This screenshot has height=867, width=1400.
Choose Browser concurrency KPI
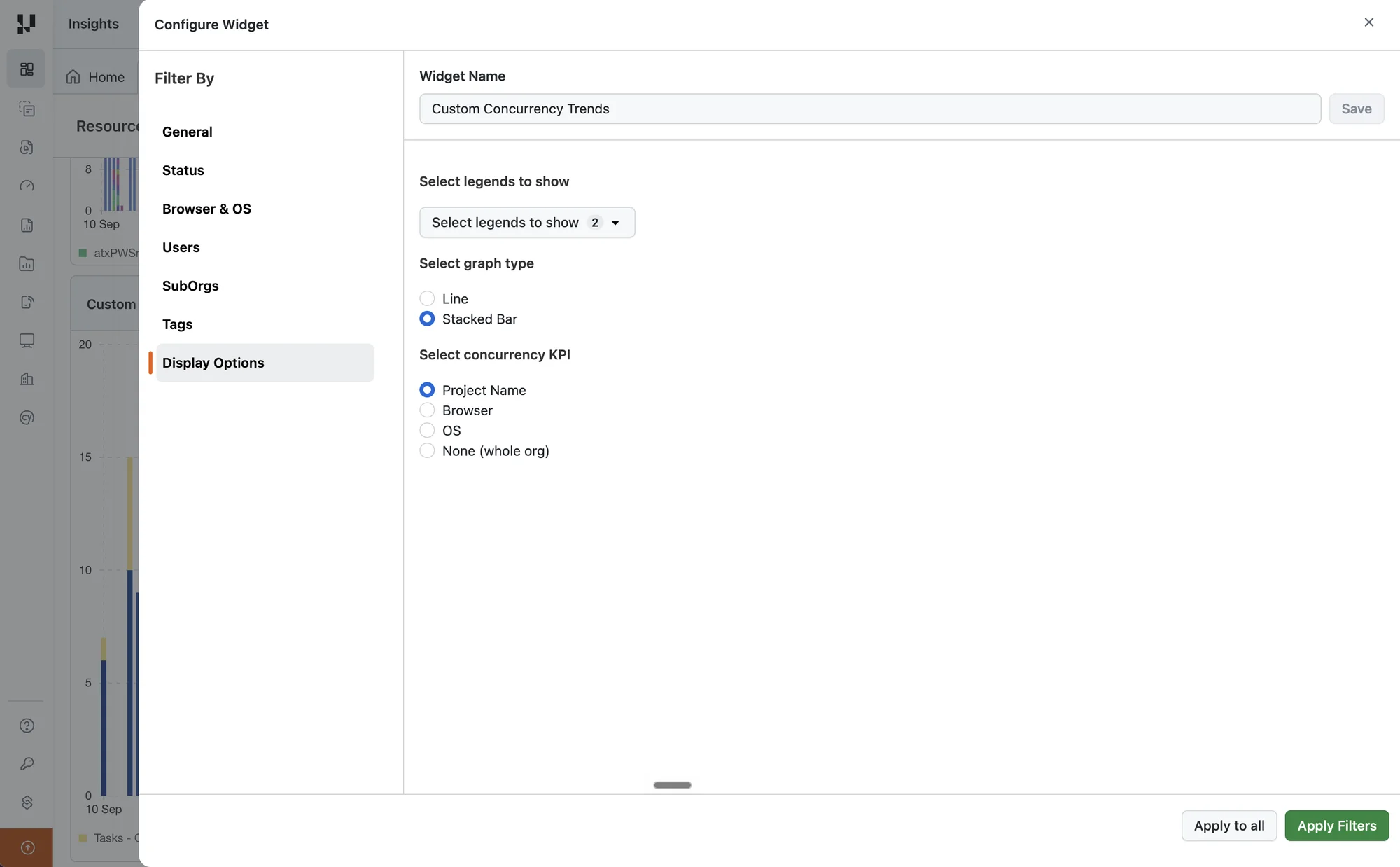[427, 410]
